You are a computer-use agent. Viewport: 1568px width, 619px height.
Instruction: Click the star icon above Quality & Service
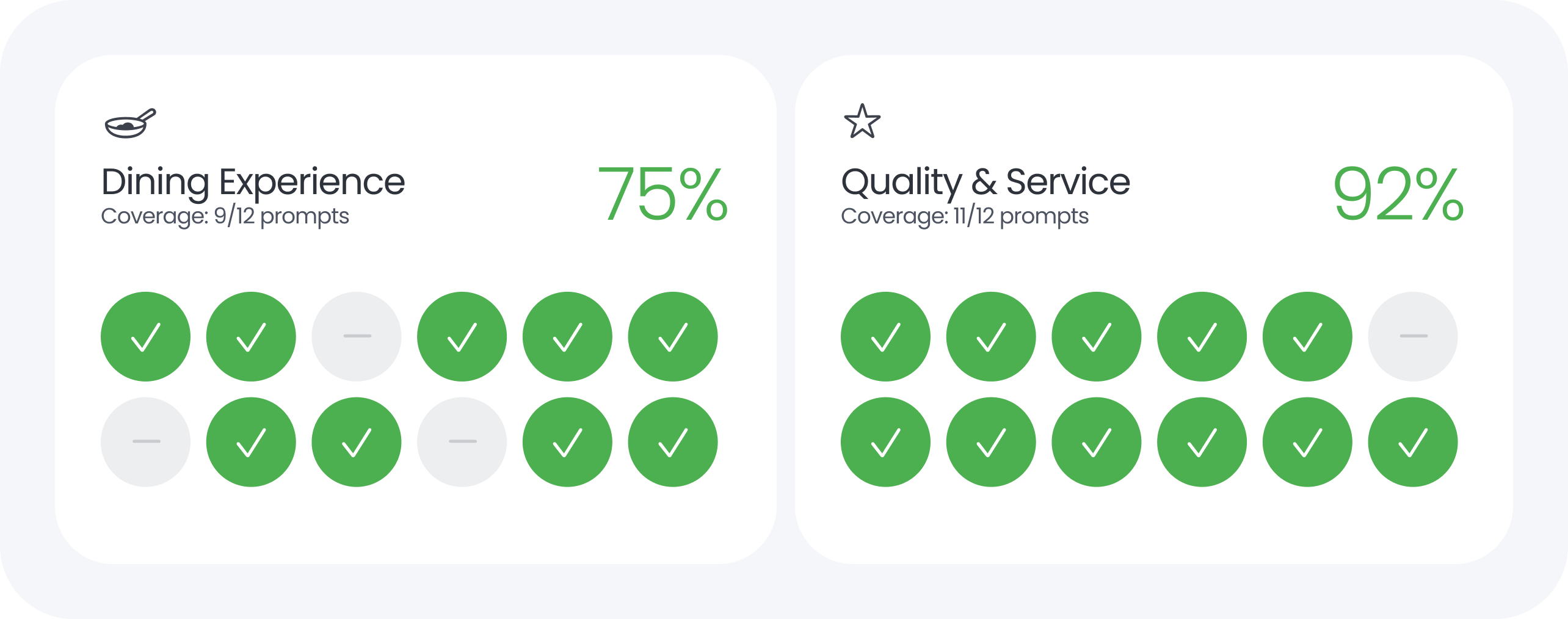tap(862, 121)
